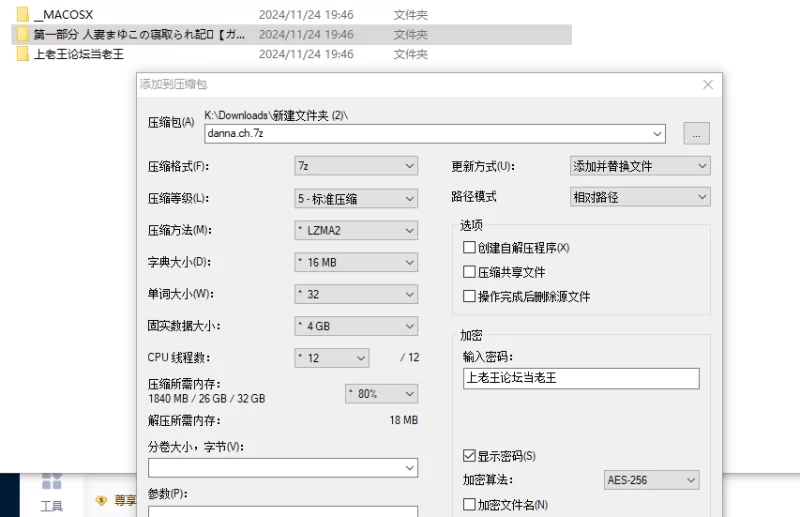Viewport: 800px width, 517px height.
Task: Click the date of the _MACOSX row
Action: (306, 15)
